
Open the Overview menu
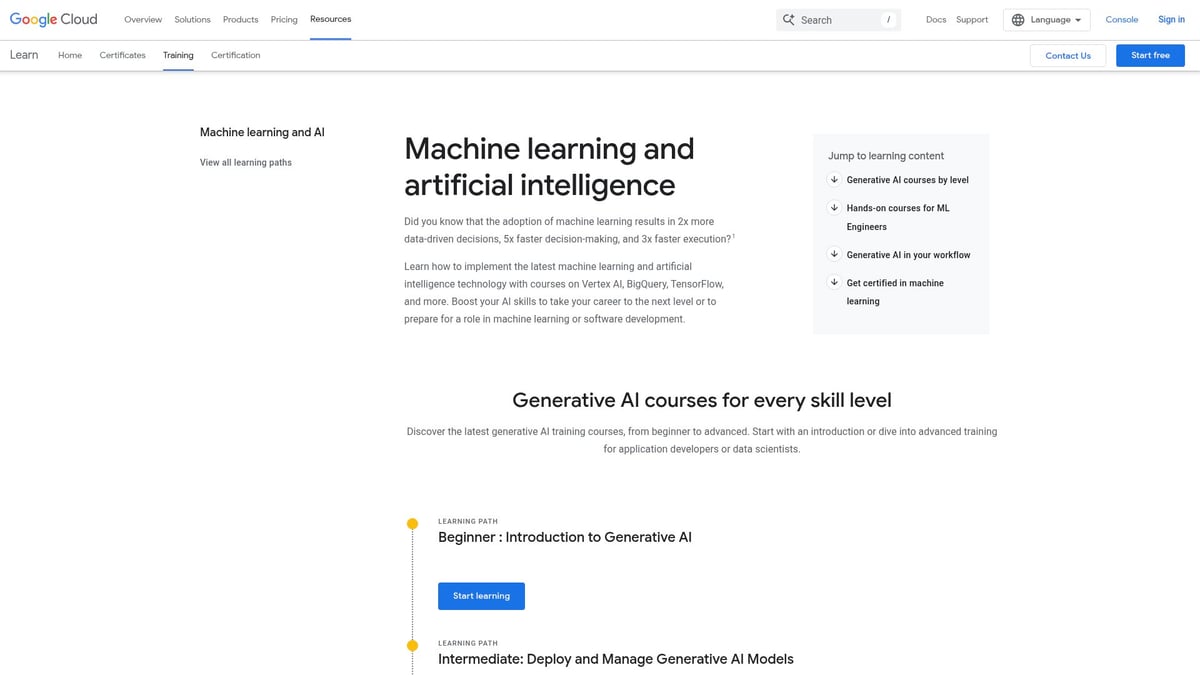[143, 19]
